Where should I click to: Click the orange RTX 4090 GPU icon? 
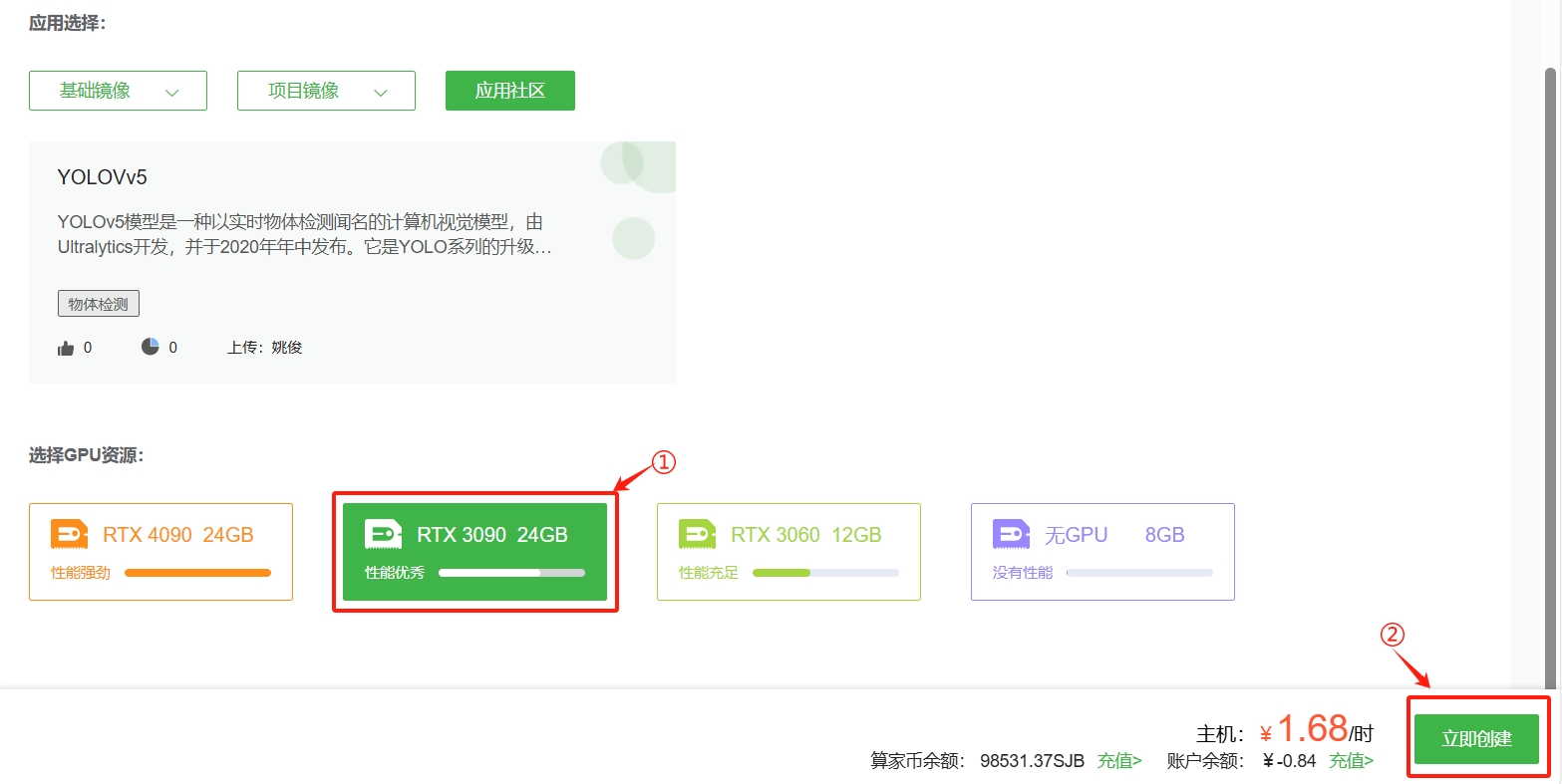pyautogui.click(x=70, y=534)
